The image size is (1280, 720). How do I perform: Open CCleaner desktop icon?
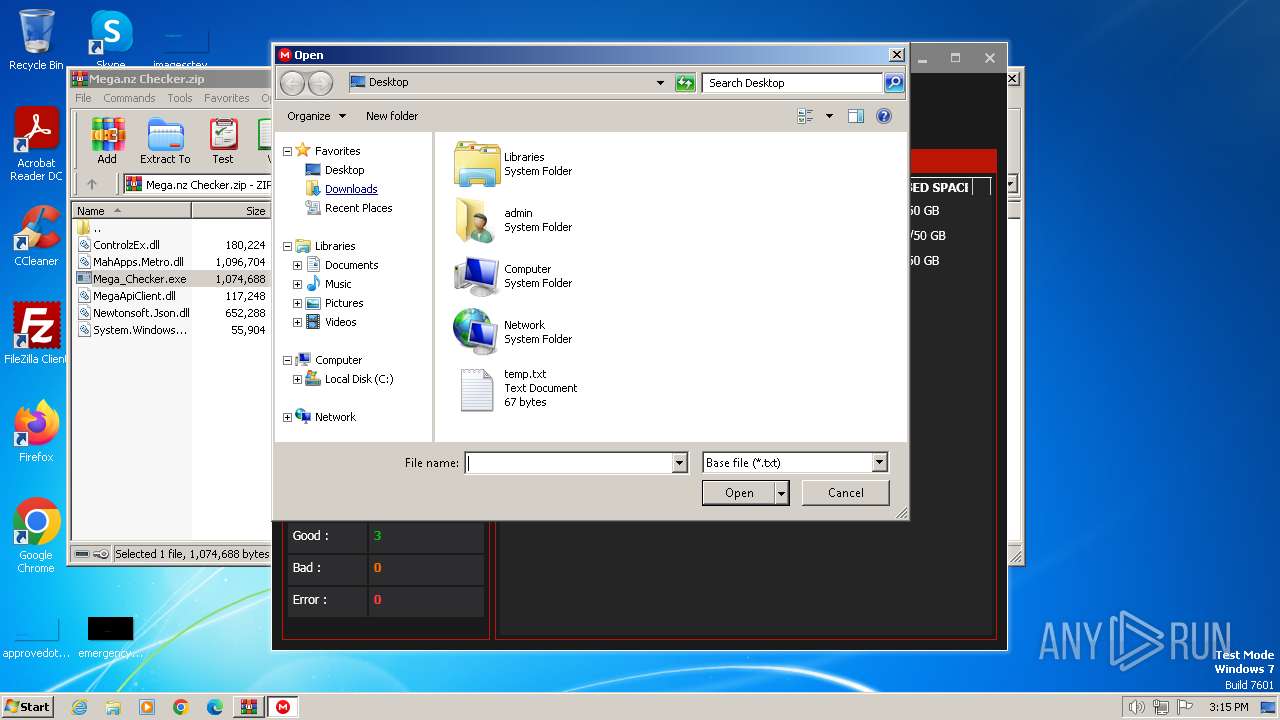point(36,236)
